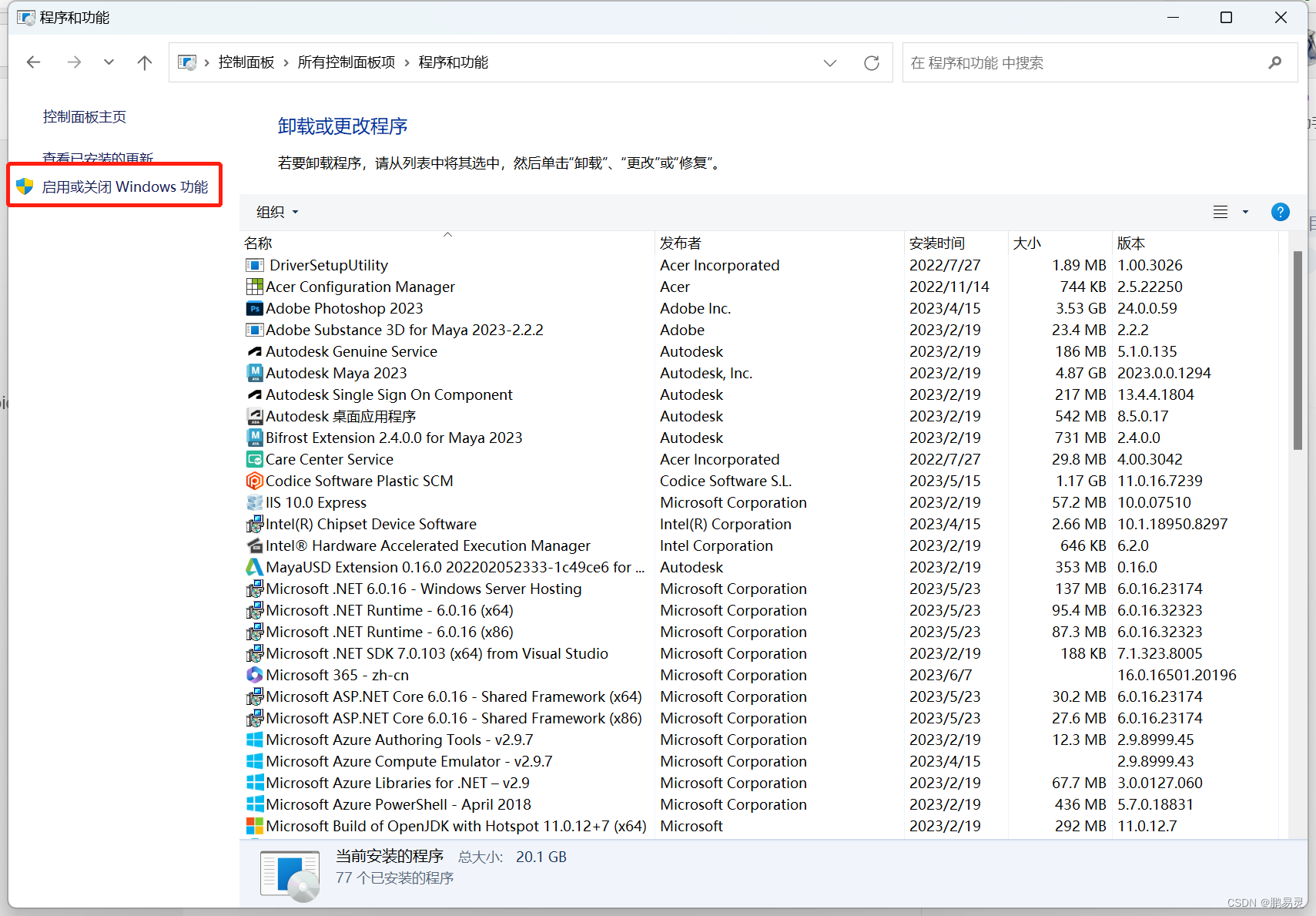
Task: Click the Codice Software Plastic SCM icon
Action: pyautogui.click(x=254, y=481)
